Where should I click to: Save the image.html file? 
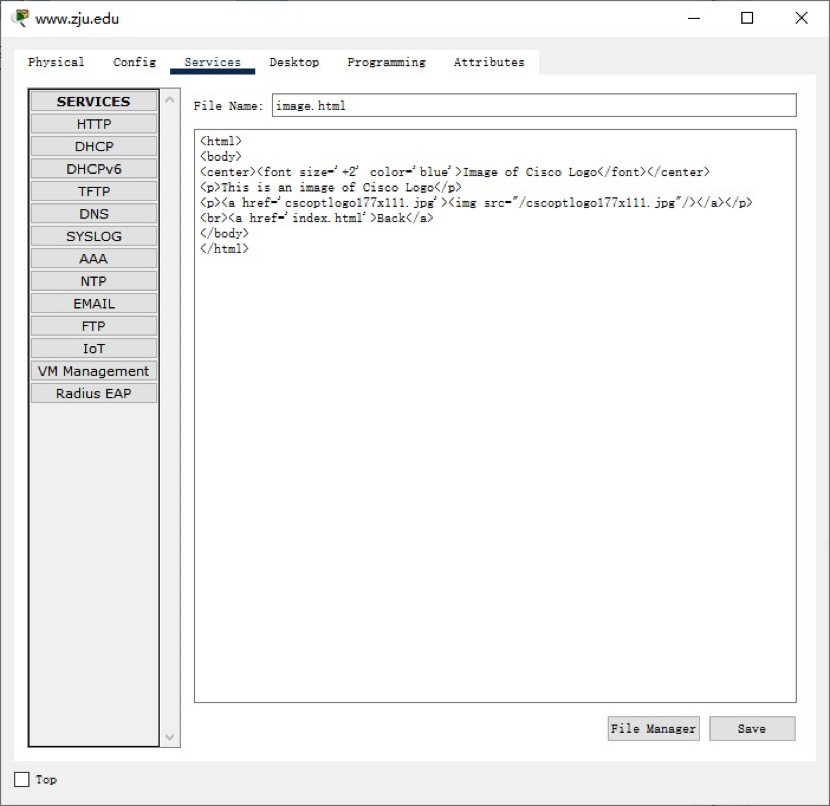coord(752,729)
